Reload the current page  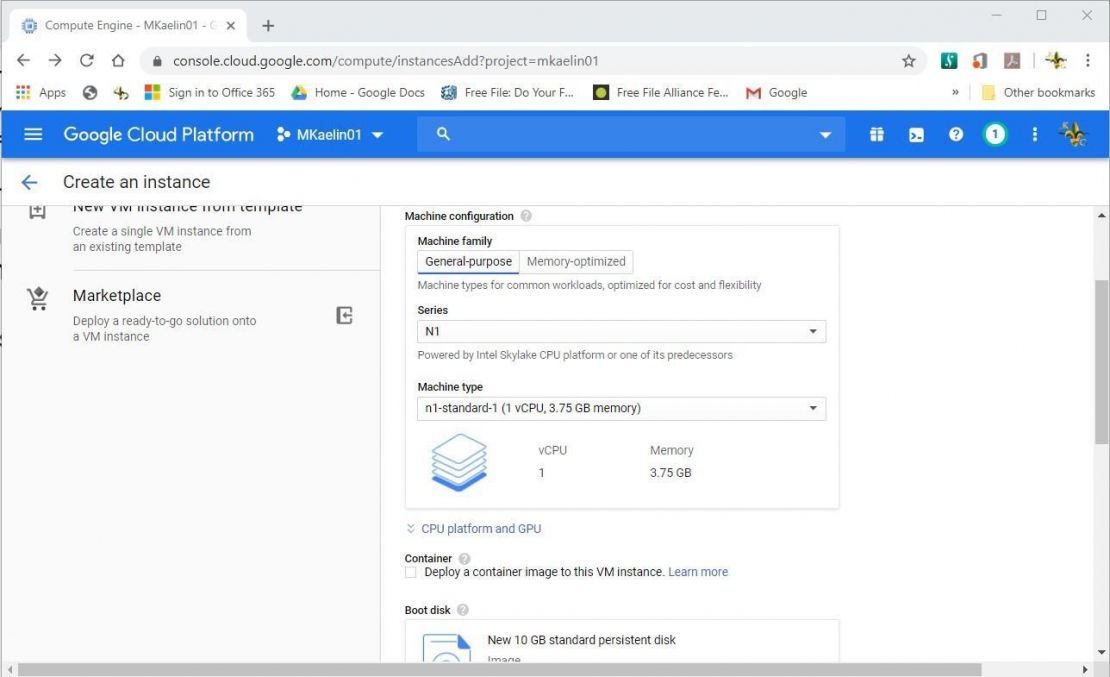86,60
